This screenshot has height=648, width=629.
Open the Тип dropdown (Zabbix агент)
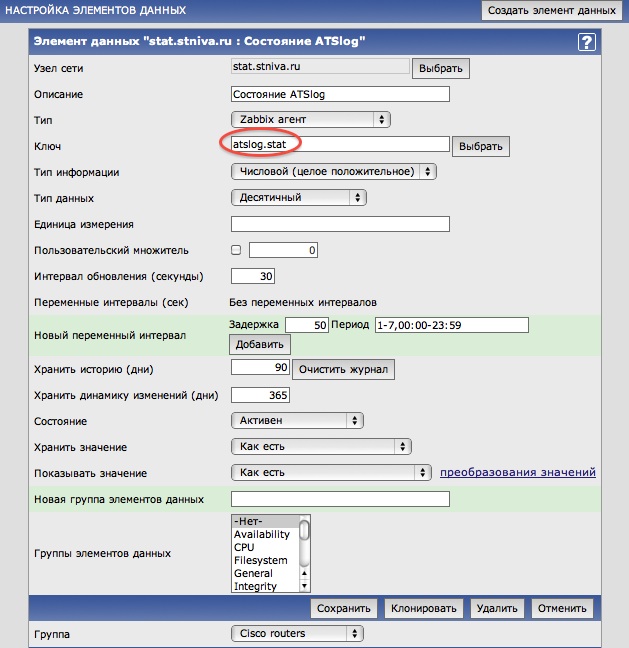310,120
